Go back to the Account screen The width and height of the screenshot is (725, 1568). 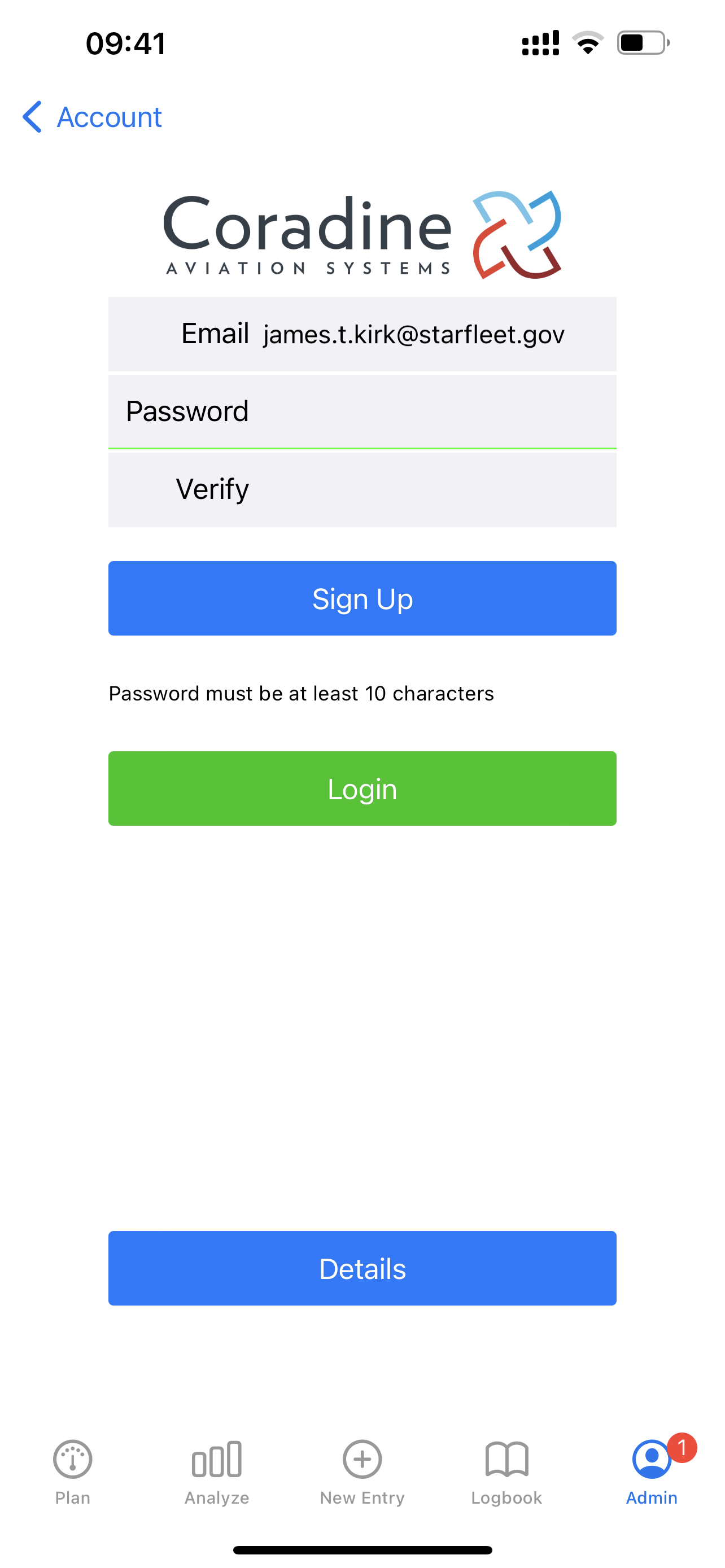pos(92,116)
